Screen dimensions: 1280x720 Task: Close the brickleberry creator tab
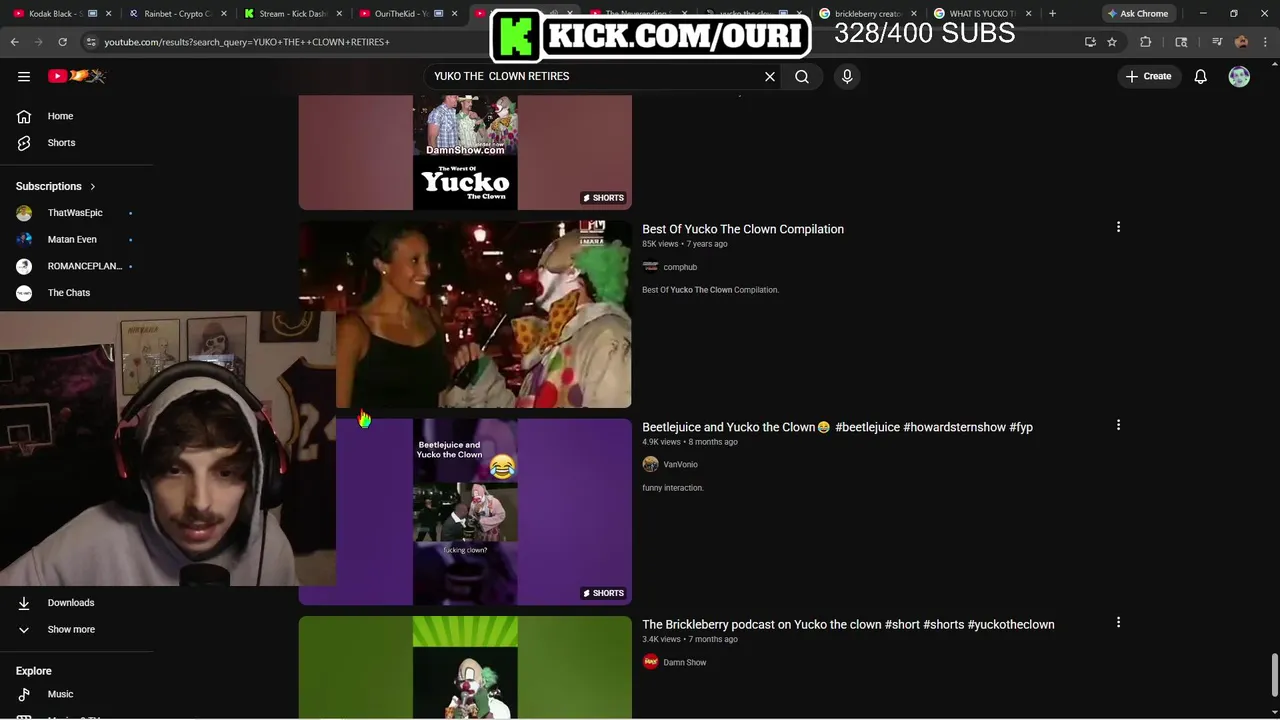pyautogui.click(x=913, y=14)
